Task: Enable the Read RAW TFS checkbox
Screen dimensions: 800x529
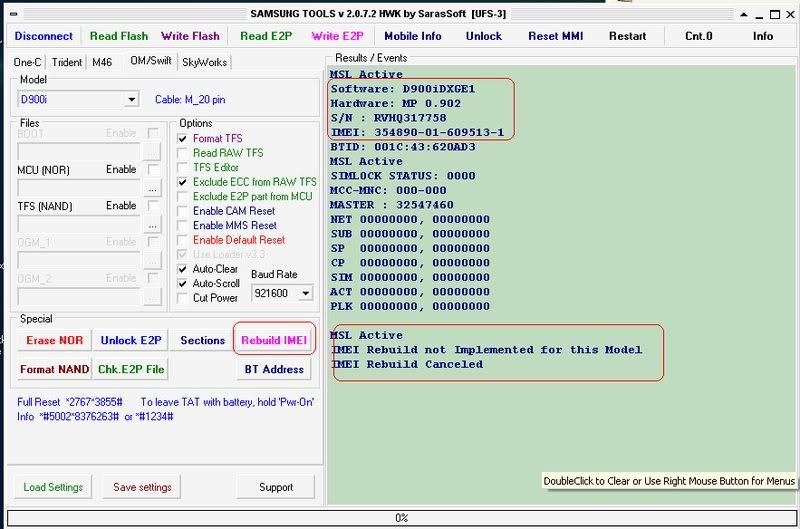Action: 182,153
